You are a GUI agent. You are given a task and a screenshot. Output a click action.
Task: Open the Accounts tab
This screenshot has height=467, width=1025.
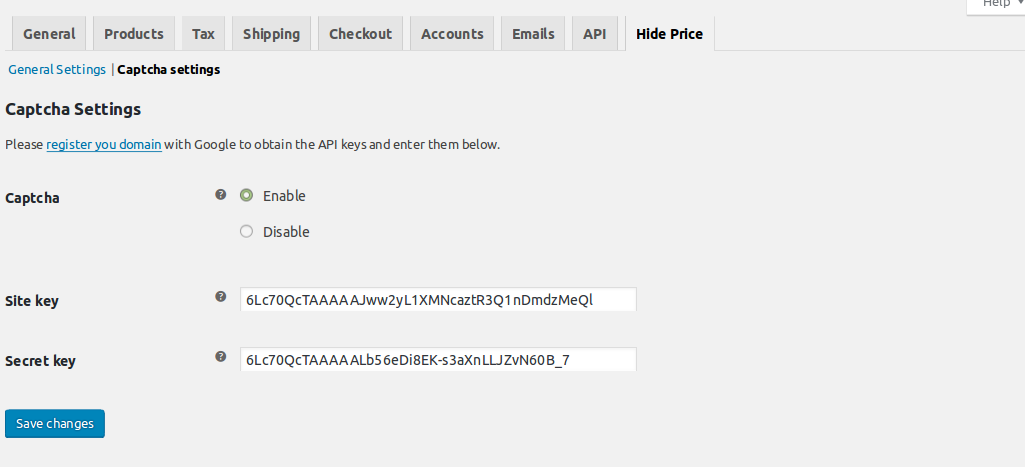click(x=452, y=34)
